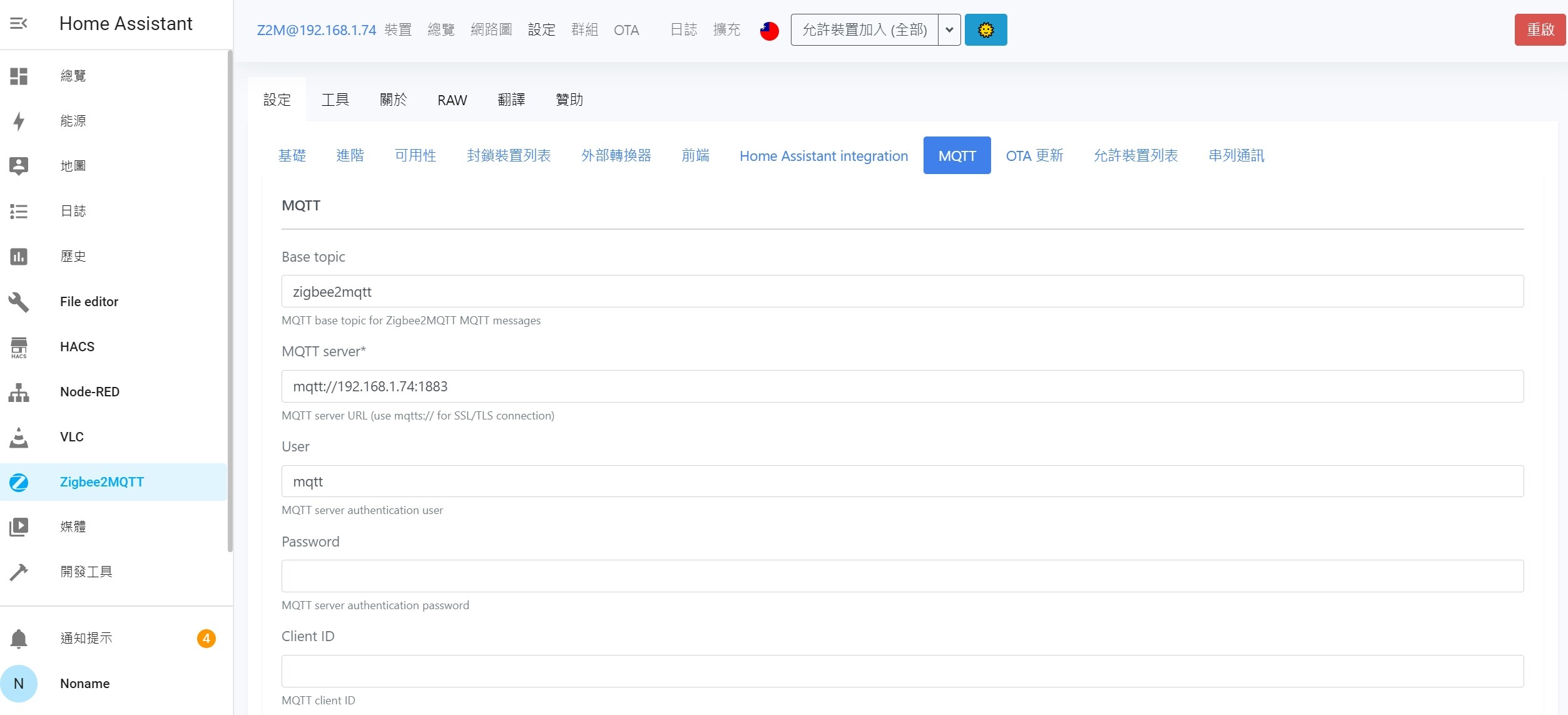Switch to the 贊助 tab

tap(569, 100)
